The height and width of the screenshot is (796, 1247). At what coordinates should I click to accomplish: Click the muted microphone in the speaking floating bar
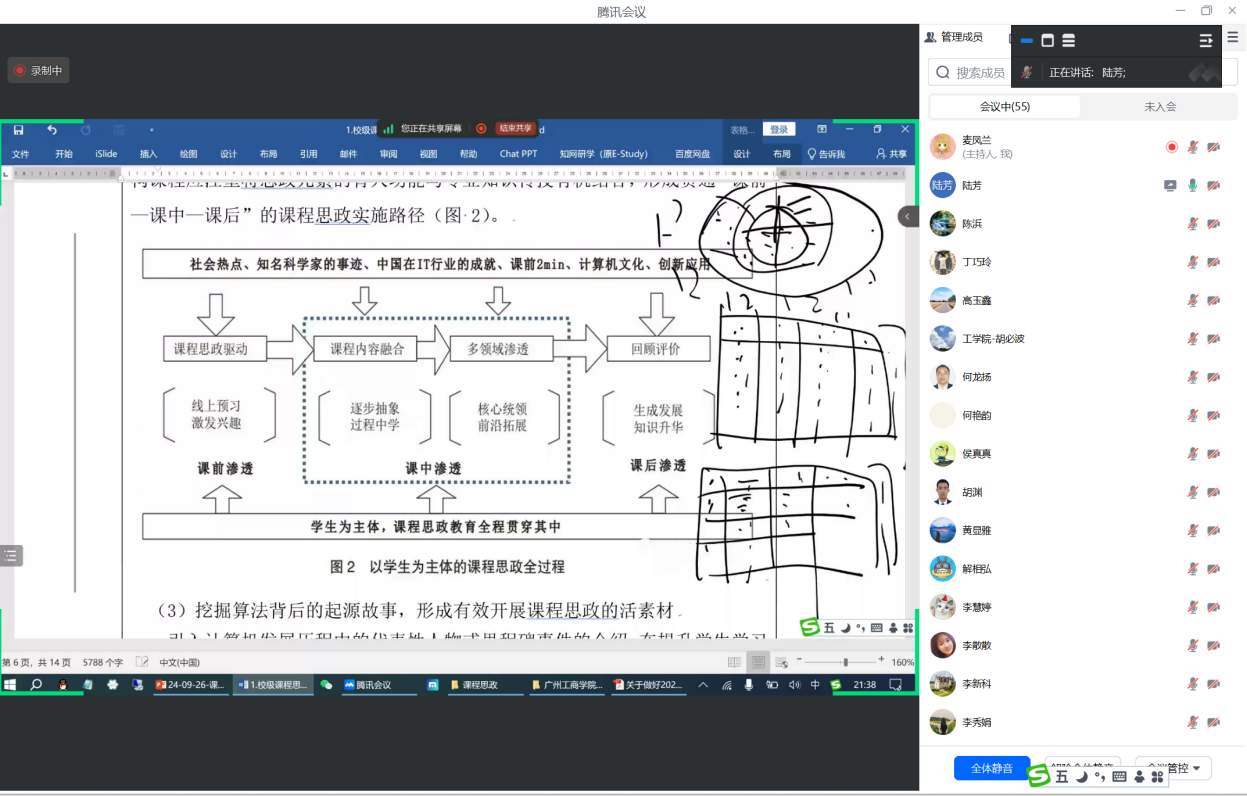click(x=1026, y=73)
